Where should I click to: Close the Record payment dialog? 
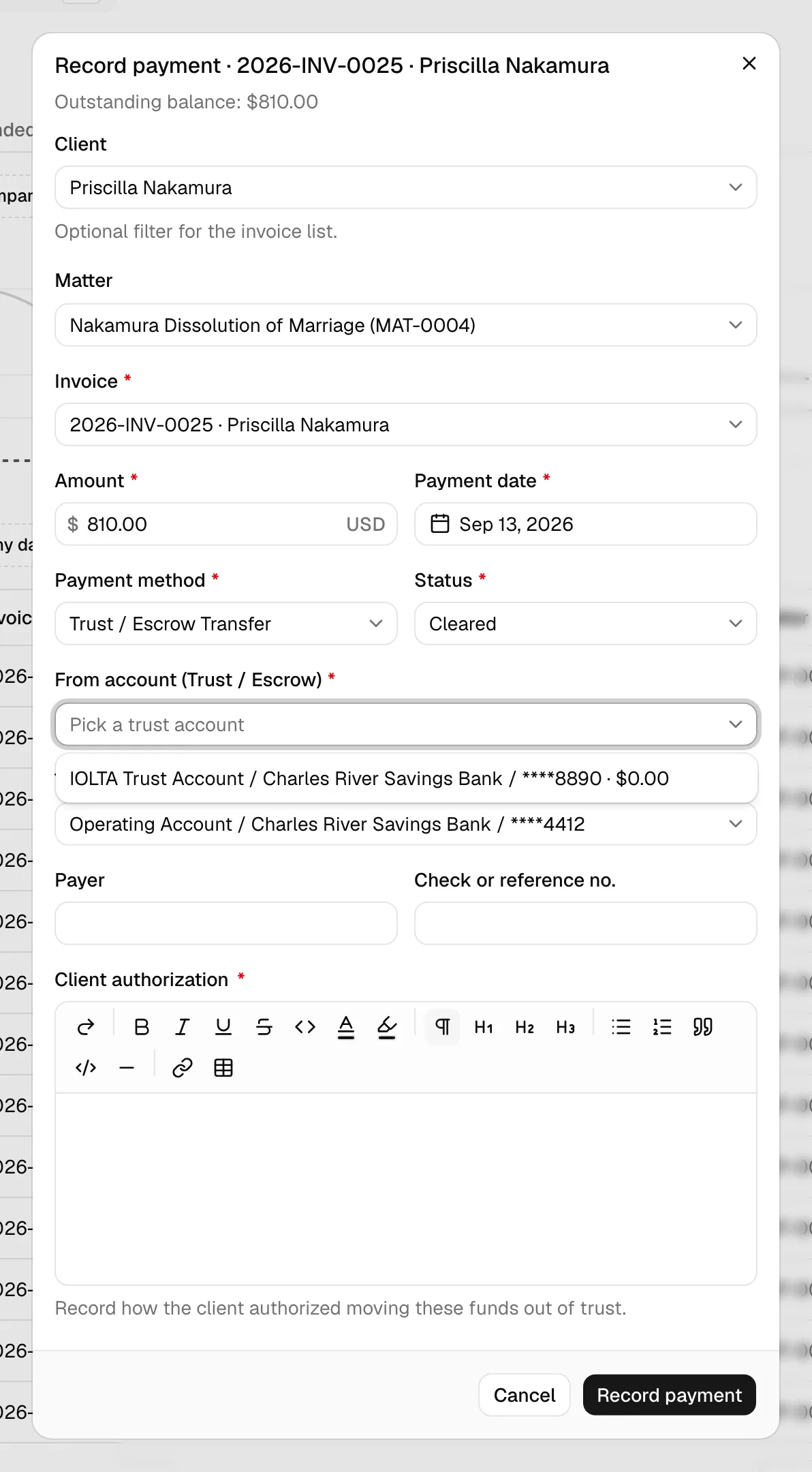(749, 63)
